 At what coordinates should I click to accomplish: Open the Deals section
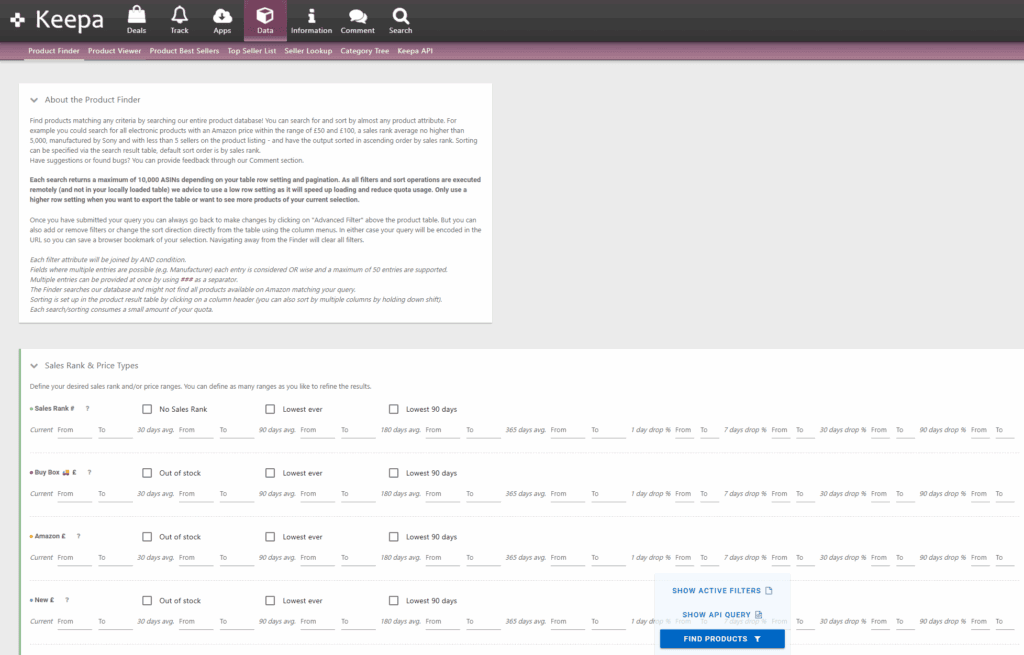pos(136,20)
